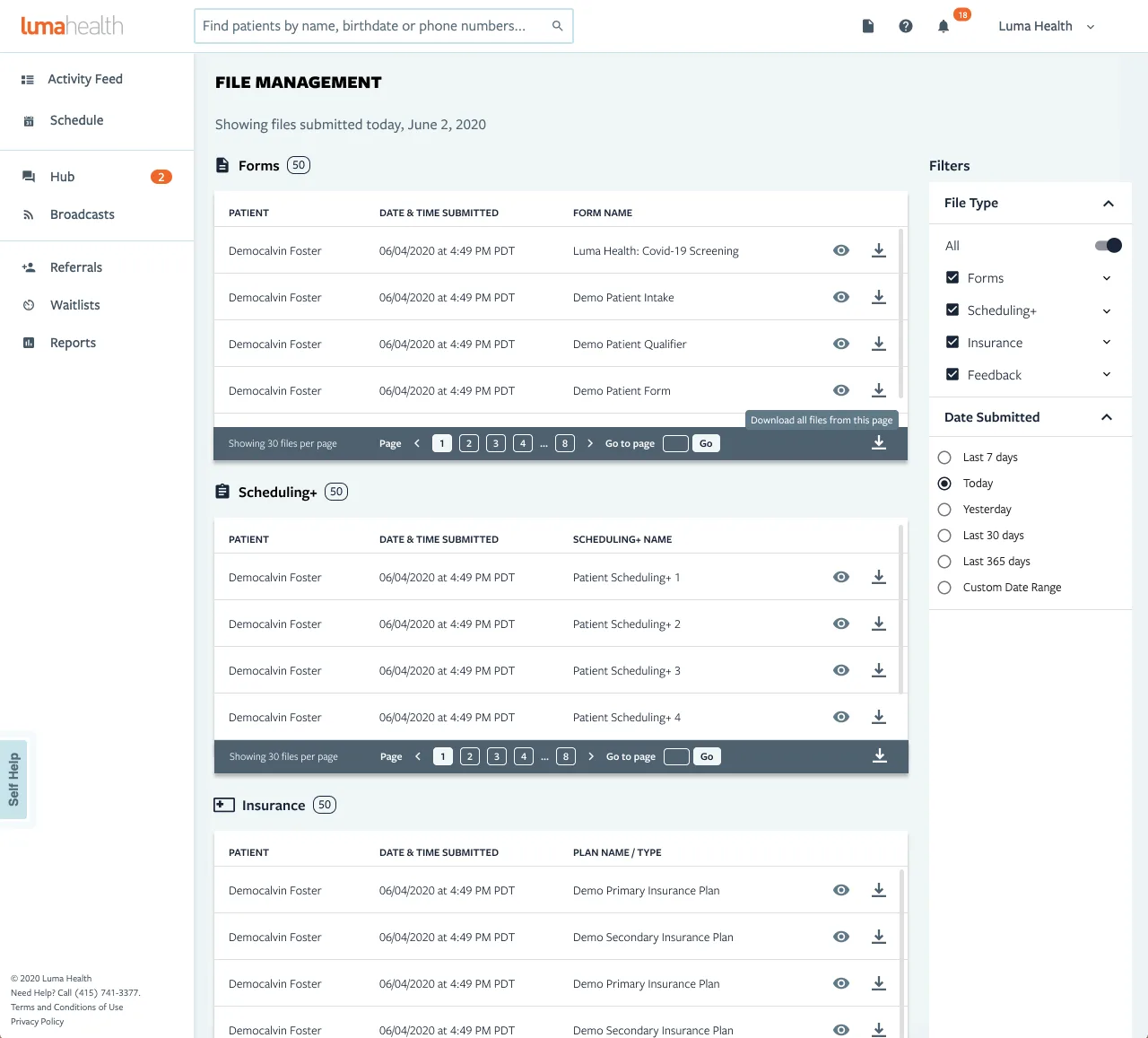Open Terms and Conditions of Use link
The width and height of the screenshot is (1148, 1038).
coord(67,1007)
